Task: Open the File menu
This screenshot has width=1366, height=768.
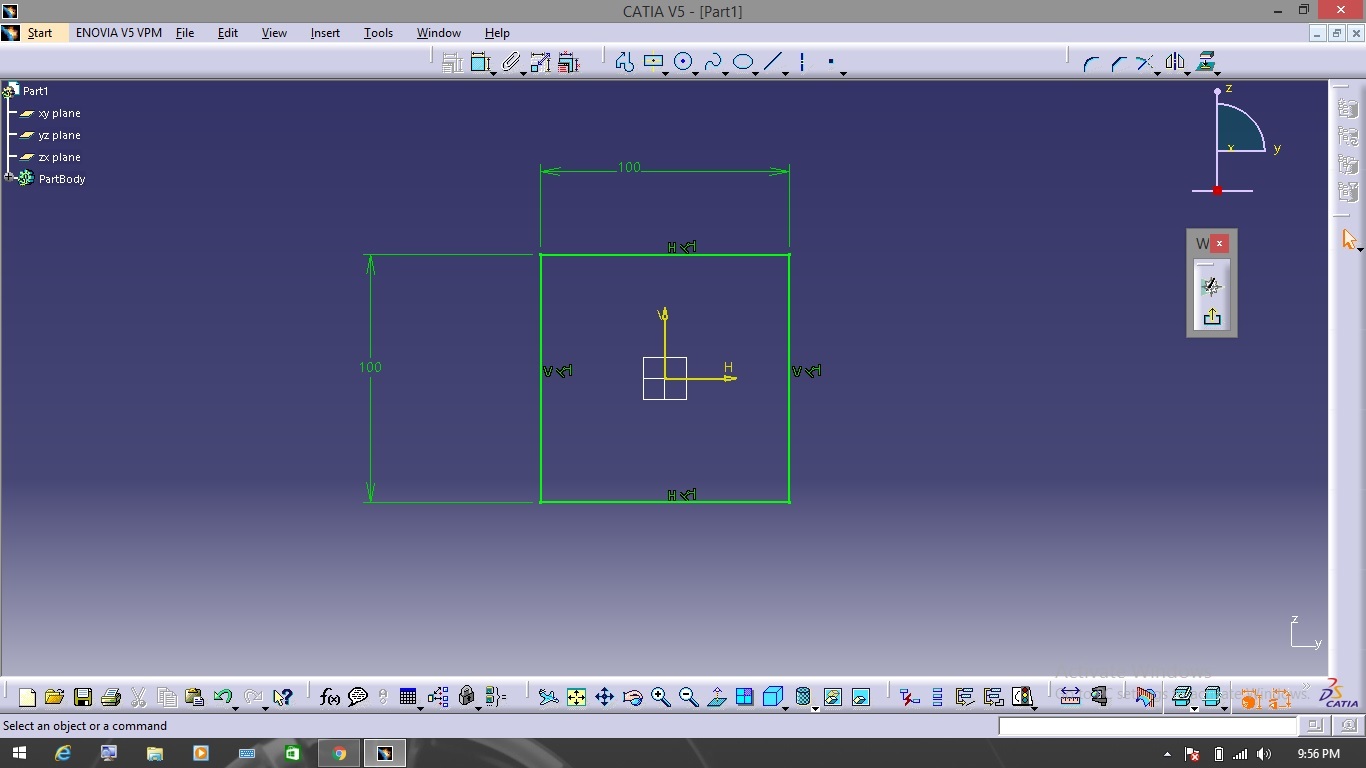Action: (185, 32)
